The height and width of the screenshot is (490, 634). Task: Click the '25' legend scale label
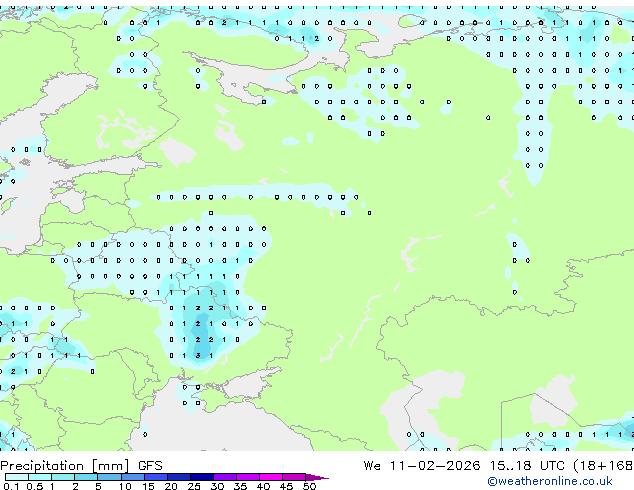(194, 486)
